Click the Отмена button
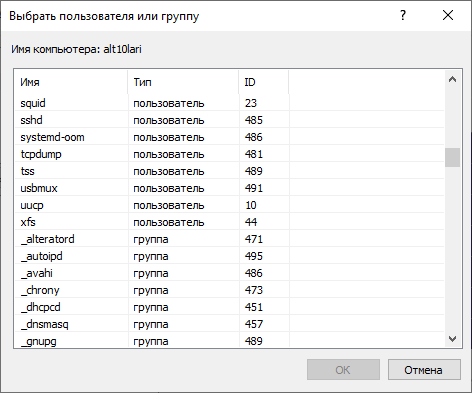Image resolution: width=472 pixels, height=393 pixels. pos(424,370)
